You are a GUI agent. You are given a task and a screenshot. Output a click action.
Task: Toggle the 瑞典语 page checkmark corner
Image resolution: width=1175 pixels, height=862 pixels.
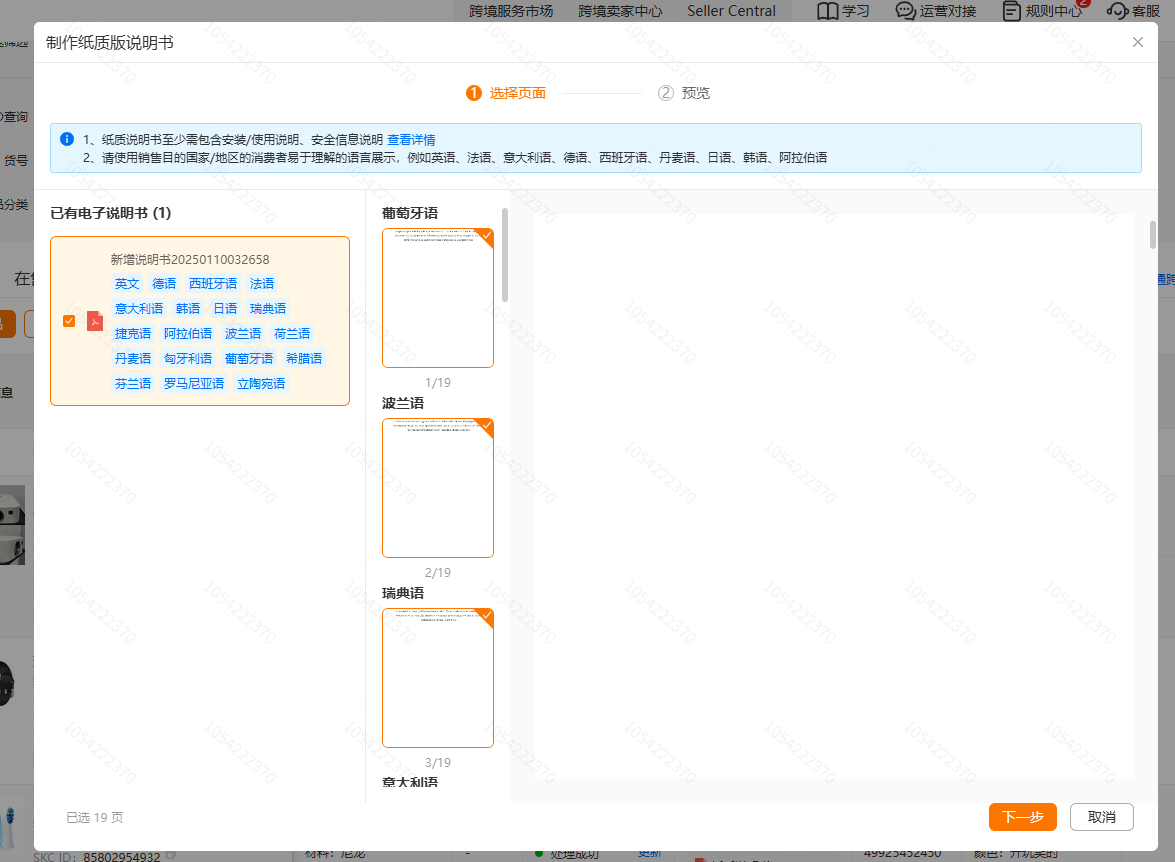coord(486,616)
